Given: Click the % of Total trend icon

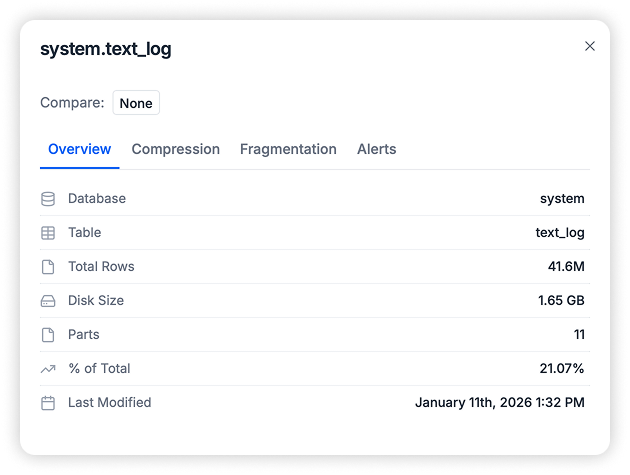Looking at the screenshot, I should 48,369.
